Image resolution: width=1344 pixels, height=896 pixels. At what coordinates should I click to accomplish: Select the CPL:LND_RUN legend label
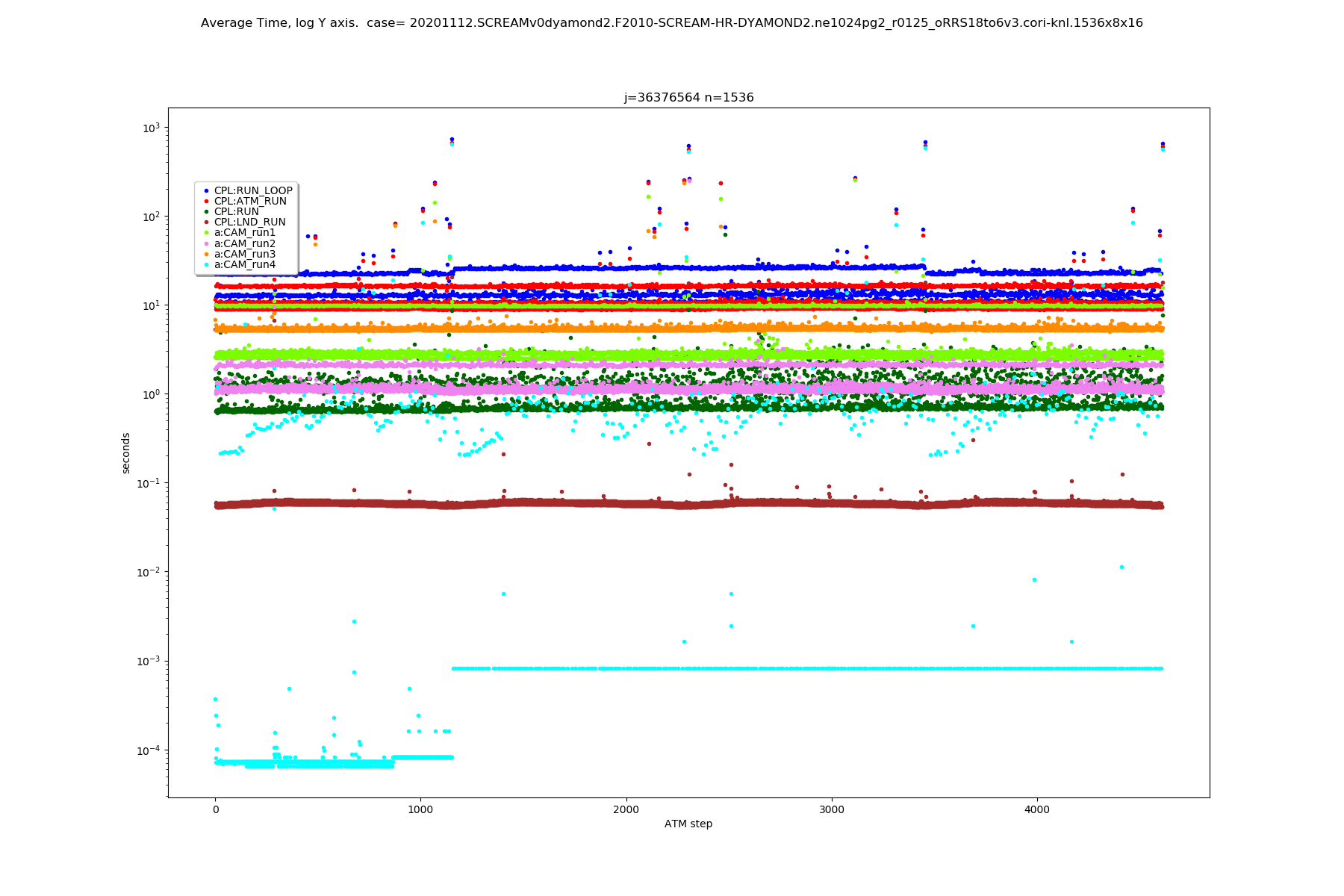(x=249, y=222)
